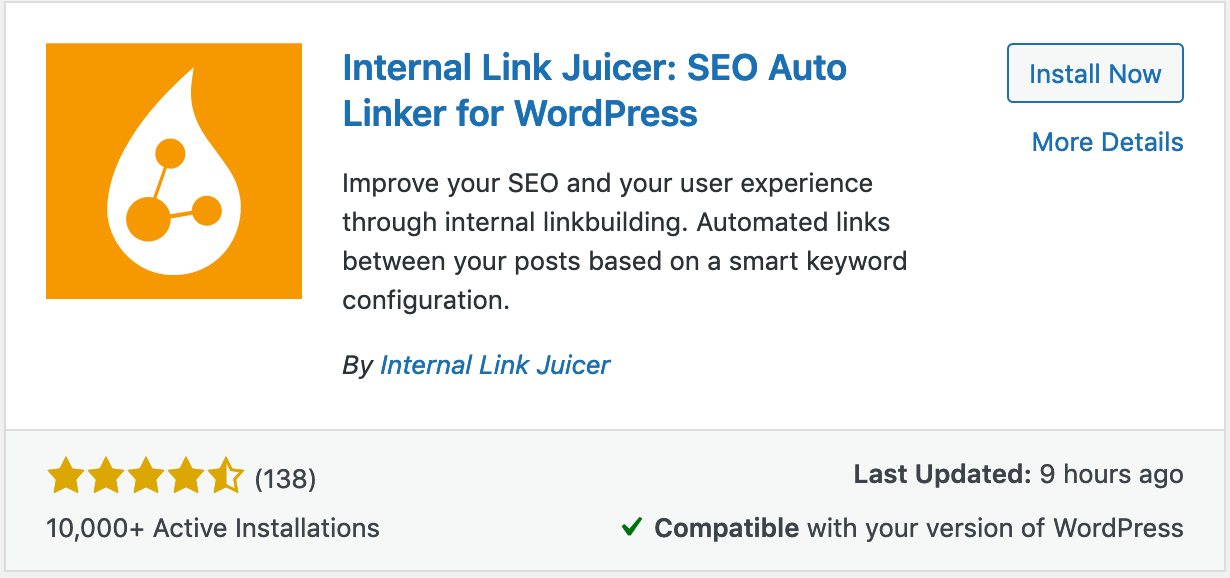Click the plugin description paragraph
Image resolution: width=1230 pixels, height=578 pixels.
[x=624, y=242]
